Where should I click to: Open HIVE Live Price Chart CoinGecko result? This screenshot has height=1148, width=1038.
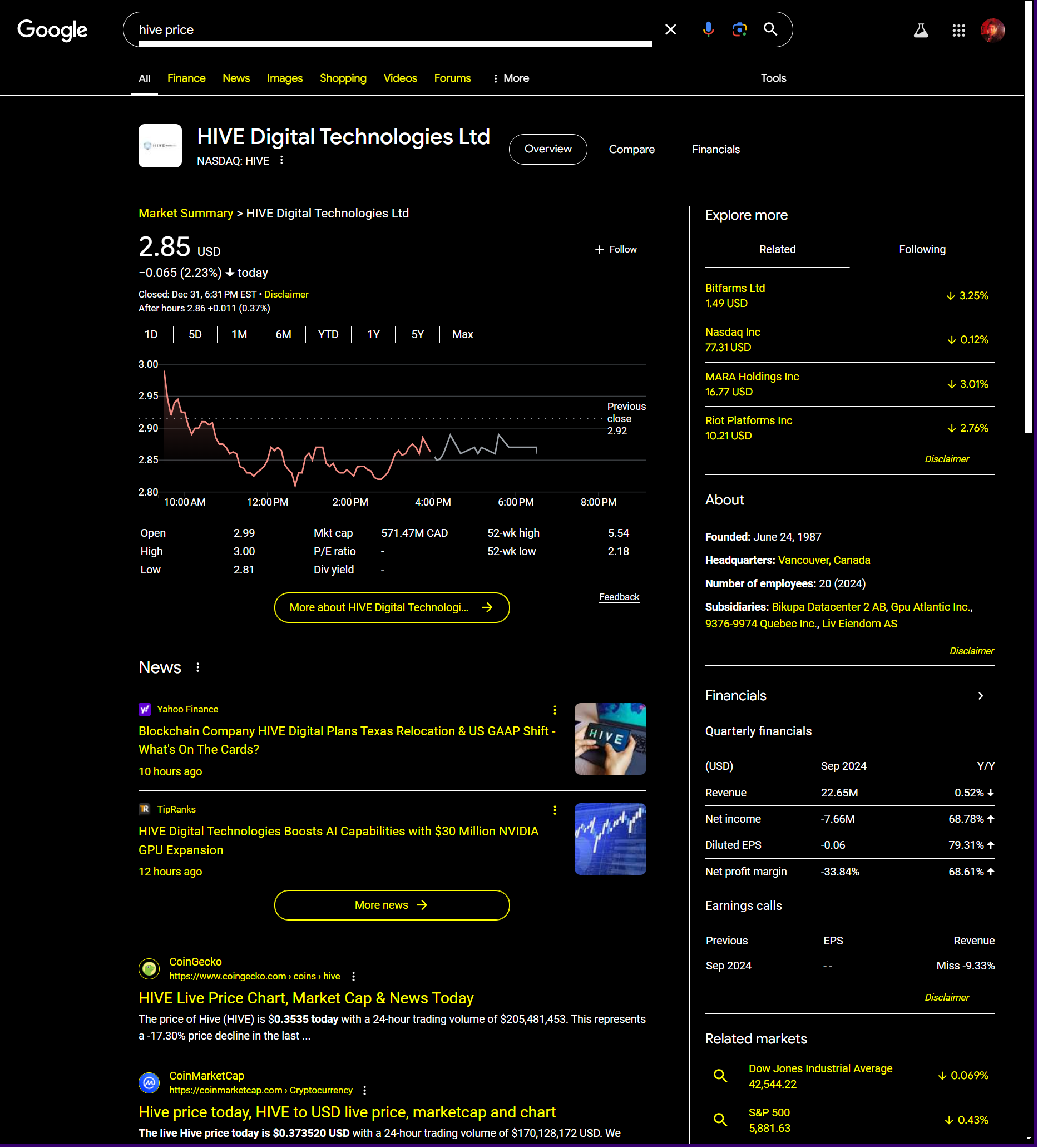pyautogui.click(x=306, y=998)
